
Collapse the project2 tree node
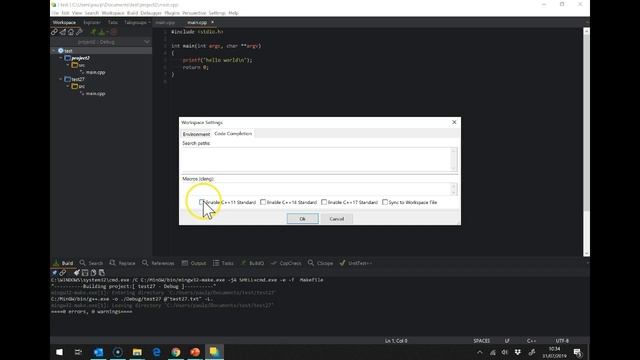click(61, 58)
